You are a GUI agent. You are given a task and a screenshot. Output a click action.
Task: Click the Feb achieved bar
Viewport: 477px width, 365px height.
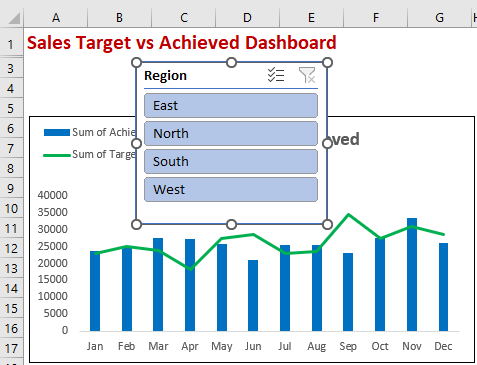coord(127,289)
